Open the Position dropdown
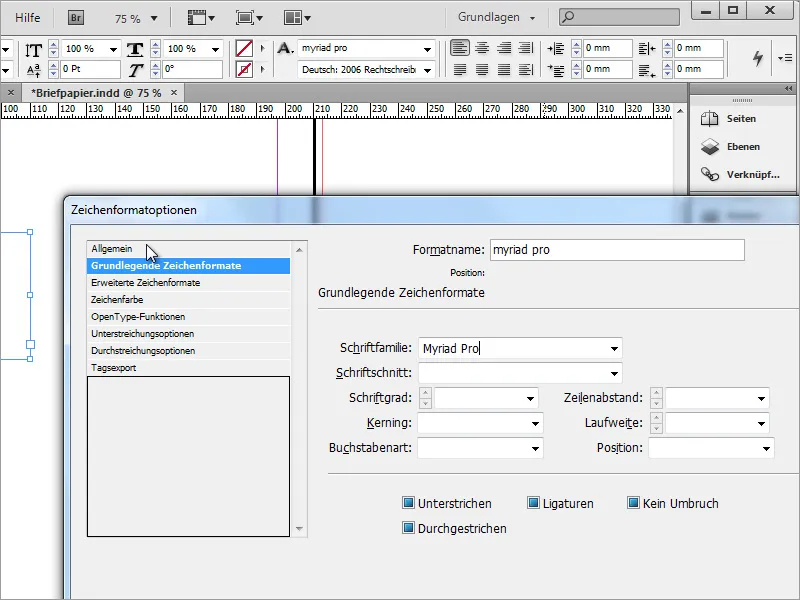Image resolution: width=800 pixels, height=600 pixels. [x=766, y=448]
